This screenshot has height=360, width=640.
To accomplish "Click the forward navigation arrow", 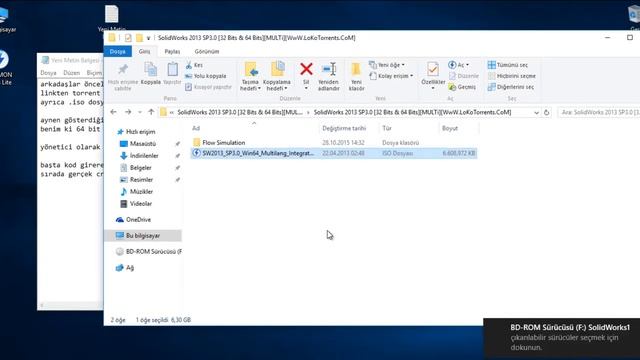I will click(128, 112).
